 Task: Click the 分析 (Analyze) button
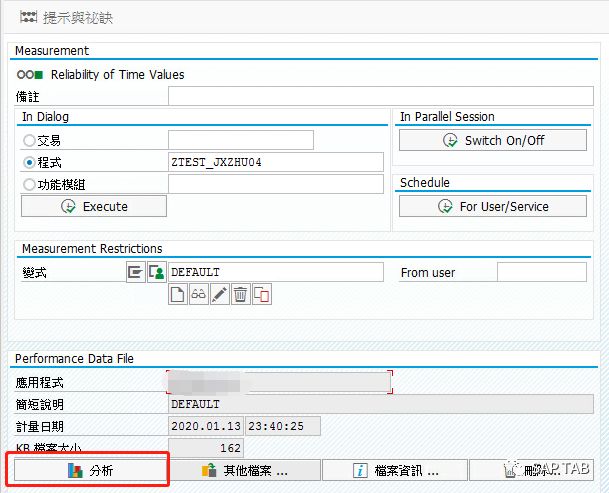point(90,470)
